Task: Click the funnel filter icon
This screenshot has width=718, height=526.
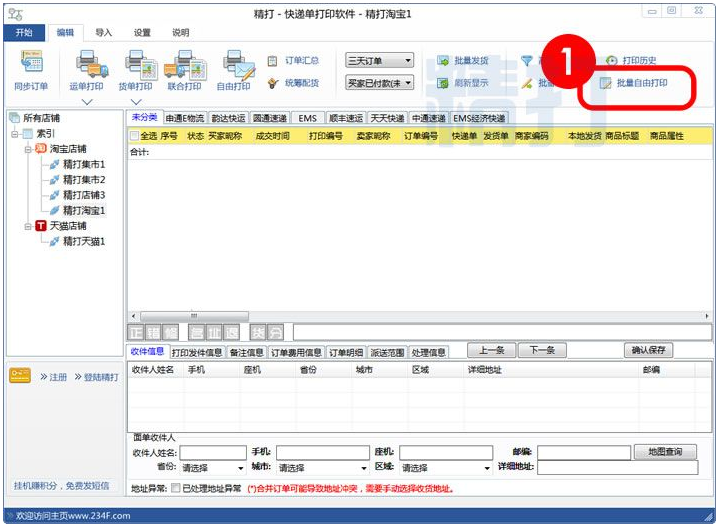Action: 527,60
